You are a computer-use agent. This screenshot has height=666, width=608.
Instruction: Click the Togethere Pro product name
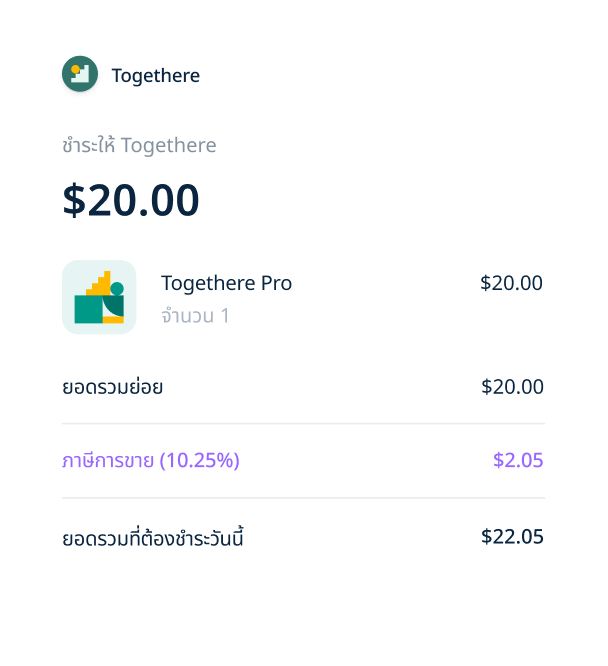click(x=226, y=283)
